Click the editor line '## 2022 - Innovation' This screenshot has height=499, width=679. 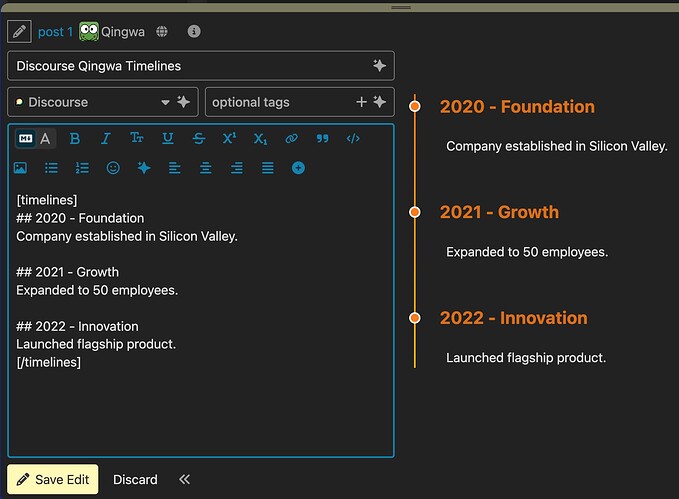tap(78, 326)
